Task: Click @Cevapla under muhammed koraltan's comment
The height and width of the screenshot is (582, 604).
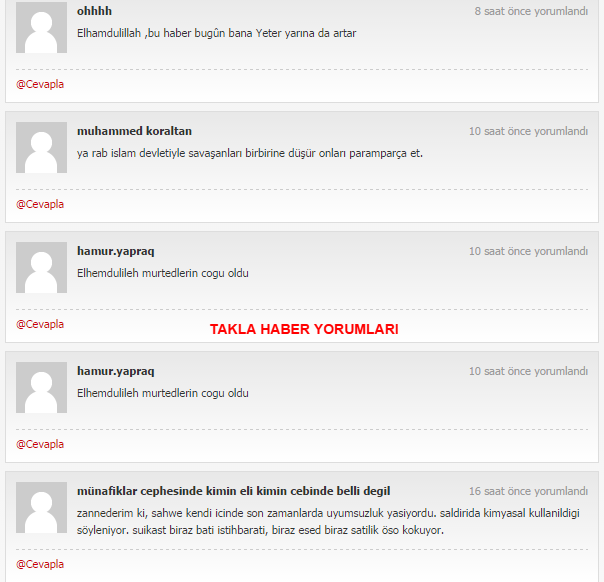Action: [x=40, y=204]
